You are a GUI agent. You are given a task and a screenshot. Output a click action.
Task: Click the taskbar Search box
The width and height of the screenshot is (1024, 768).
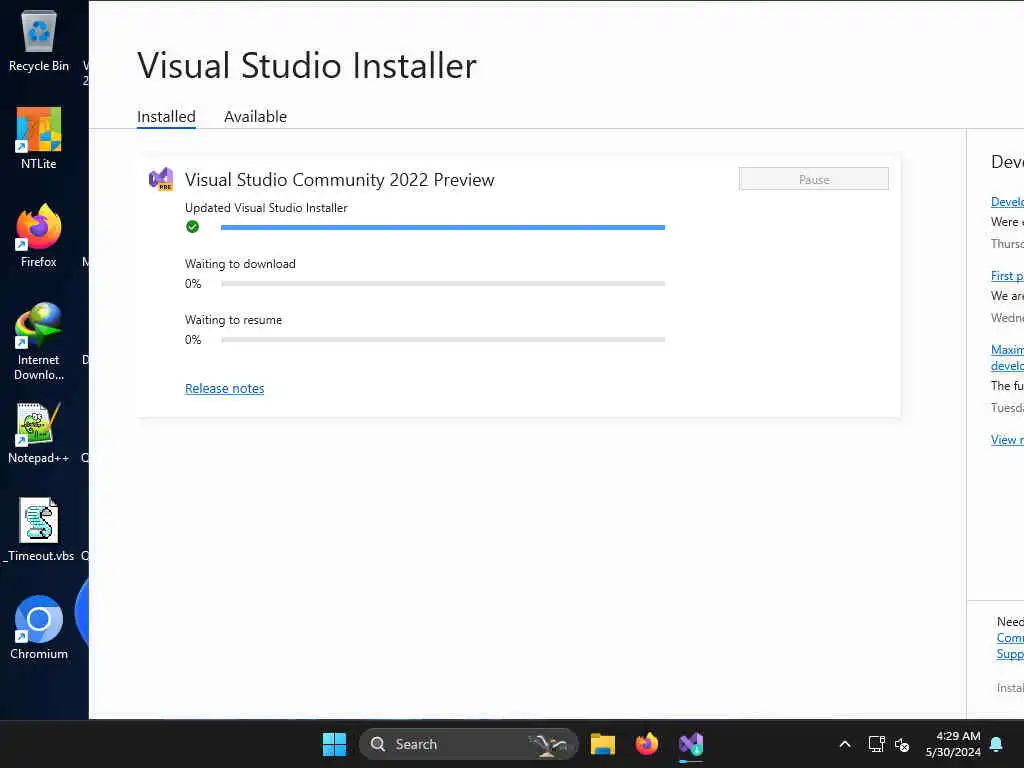pos(468,744)
